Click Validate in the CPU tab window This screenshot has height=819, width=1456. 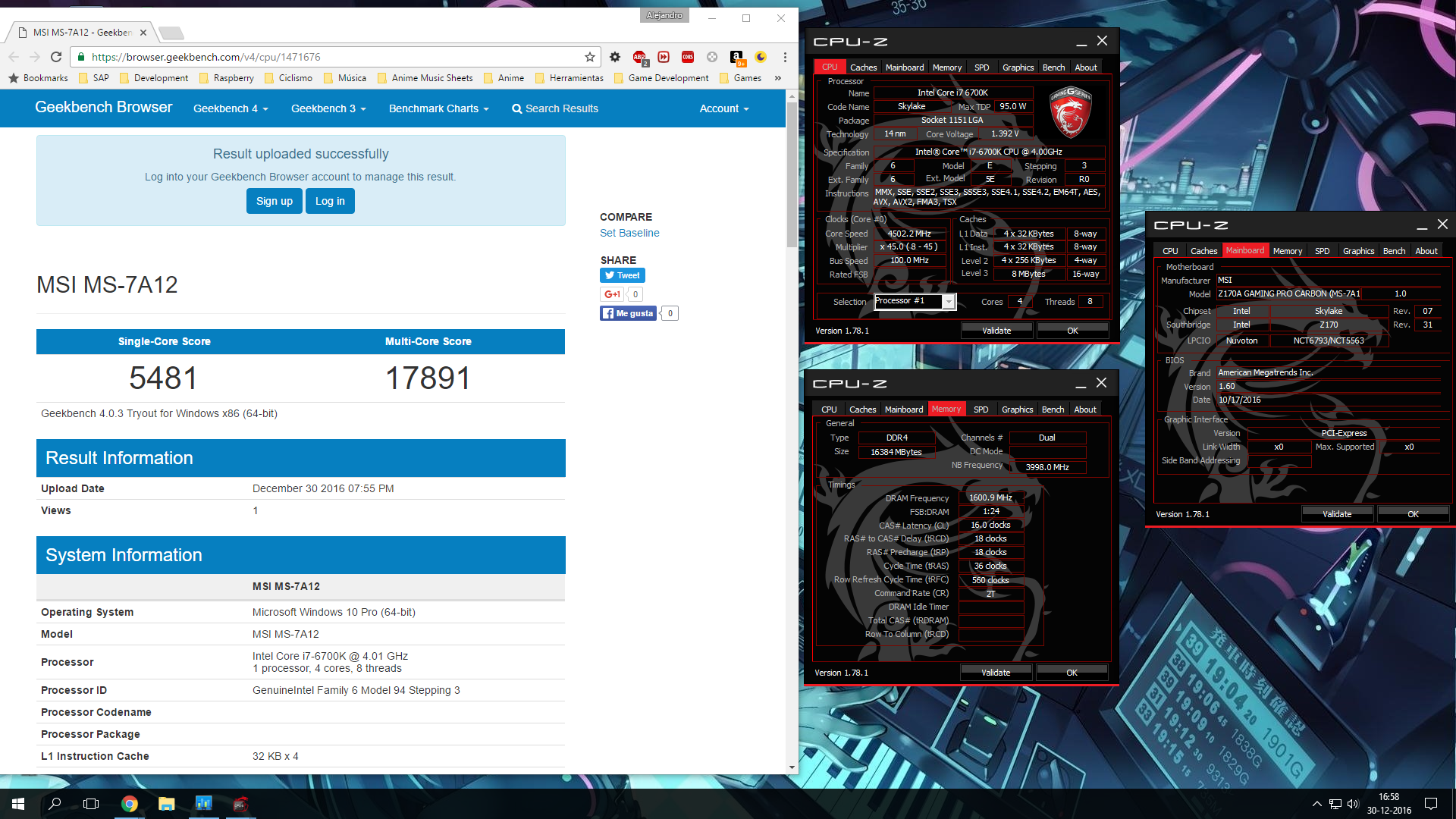pos(996,331)
